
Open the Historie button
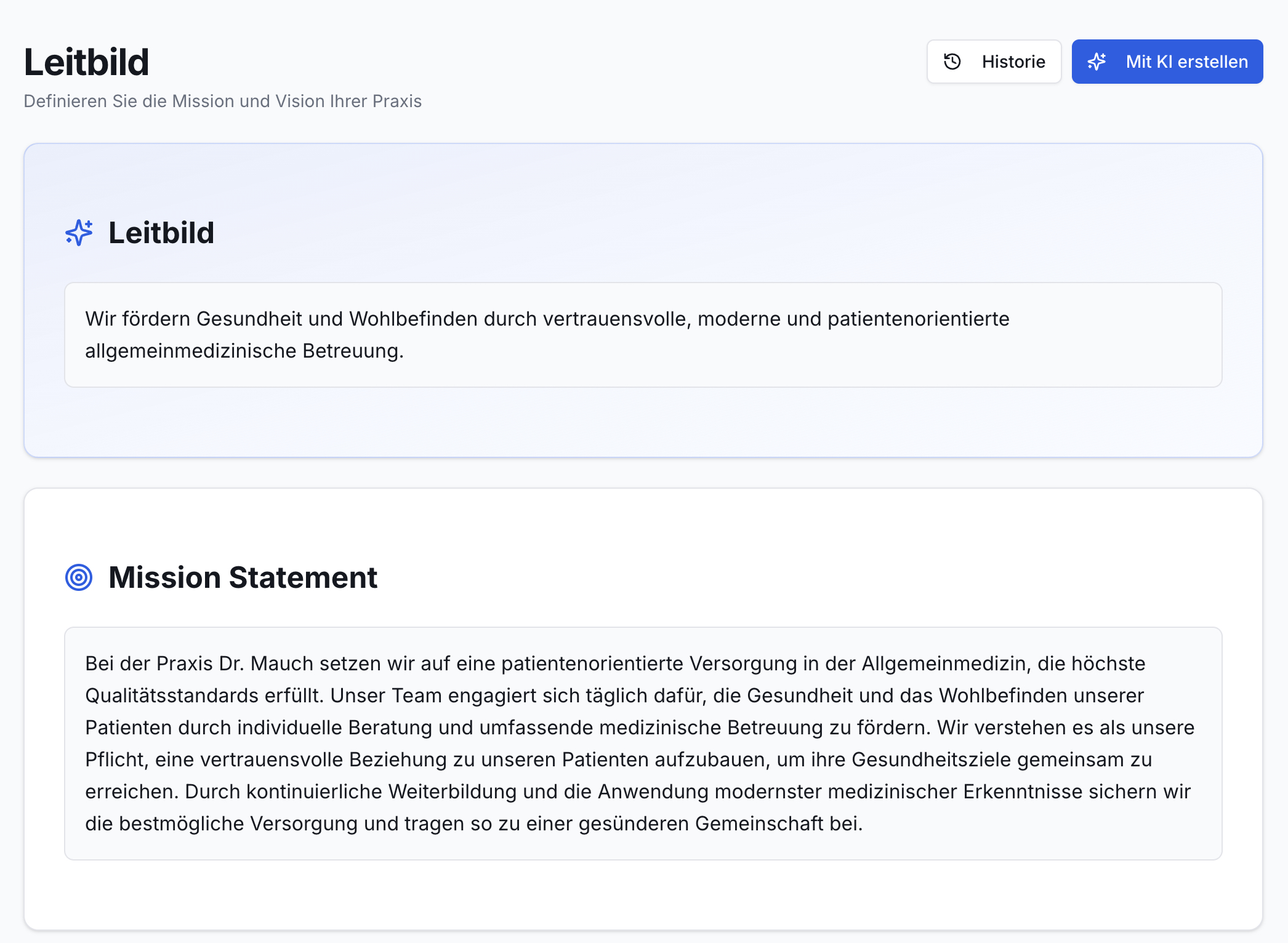pyautogui.click(x=994, y=62)
